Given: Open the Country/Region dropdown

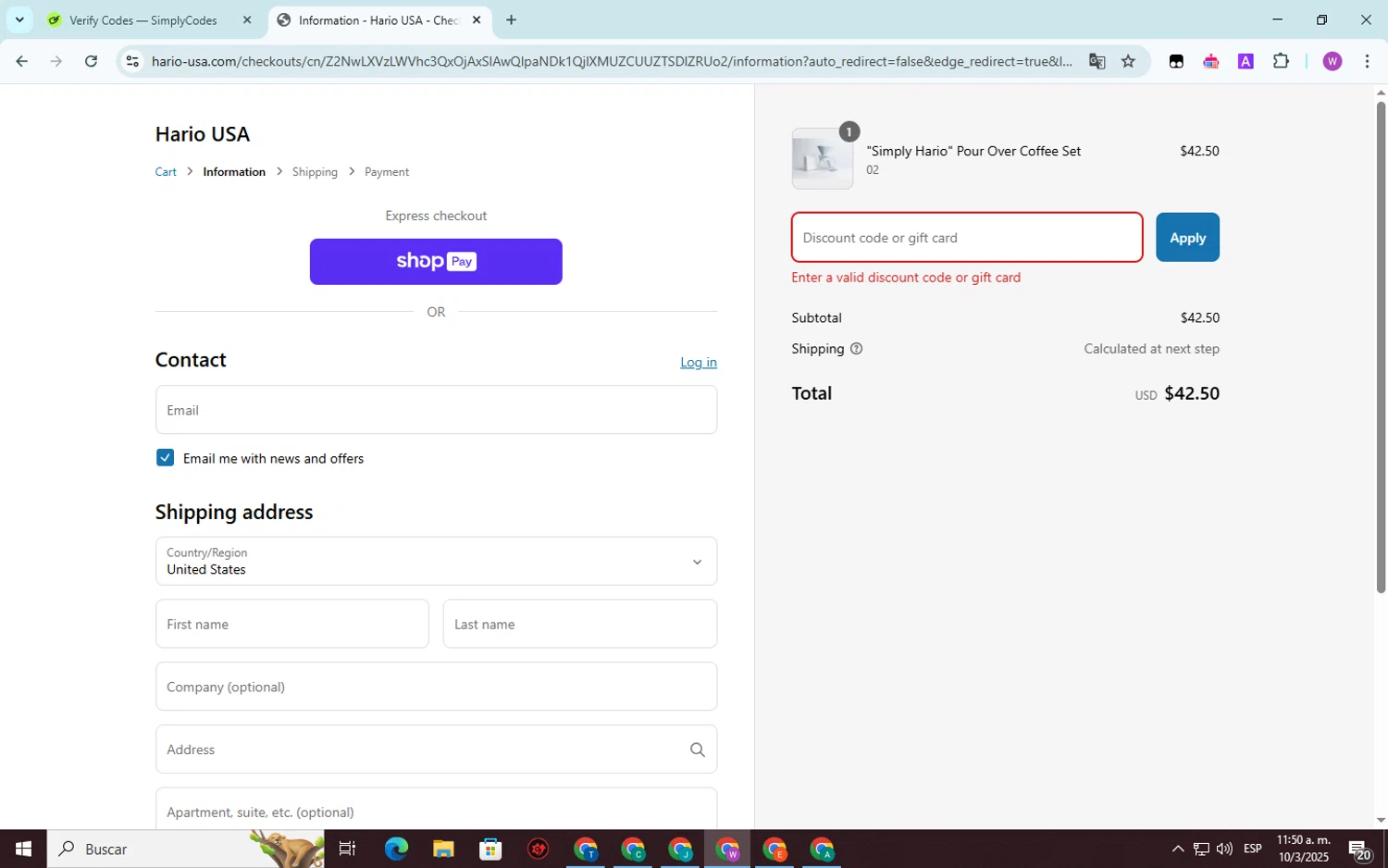Looking at the screenshot, I should pyautogui.click(x=436, y=561).
